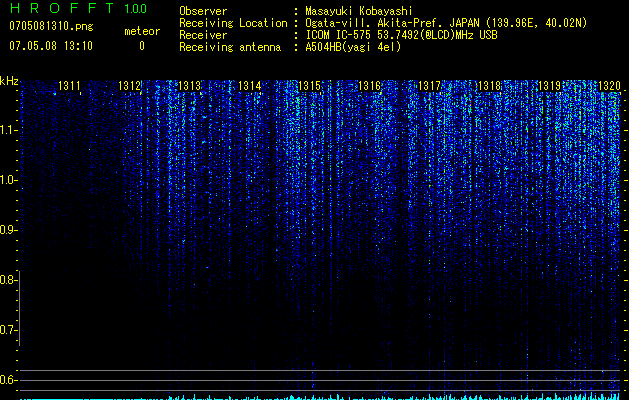The width and height of the screenshot is (629, 400).
Task: Click the meteor count 0
Action: (142, 46)
